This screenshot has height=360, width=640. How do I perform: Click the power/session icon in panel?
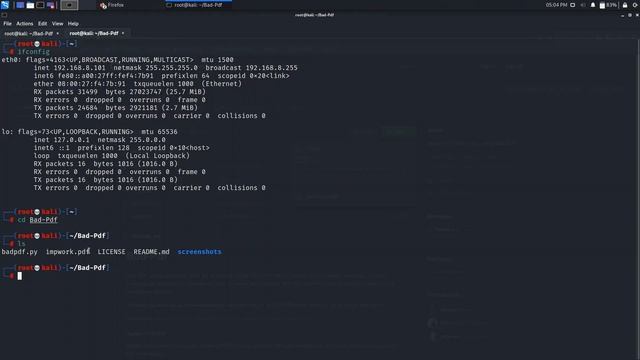(x=636, y=5)
